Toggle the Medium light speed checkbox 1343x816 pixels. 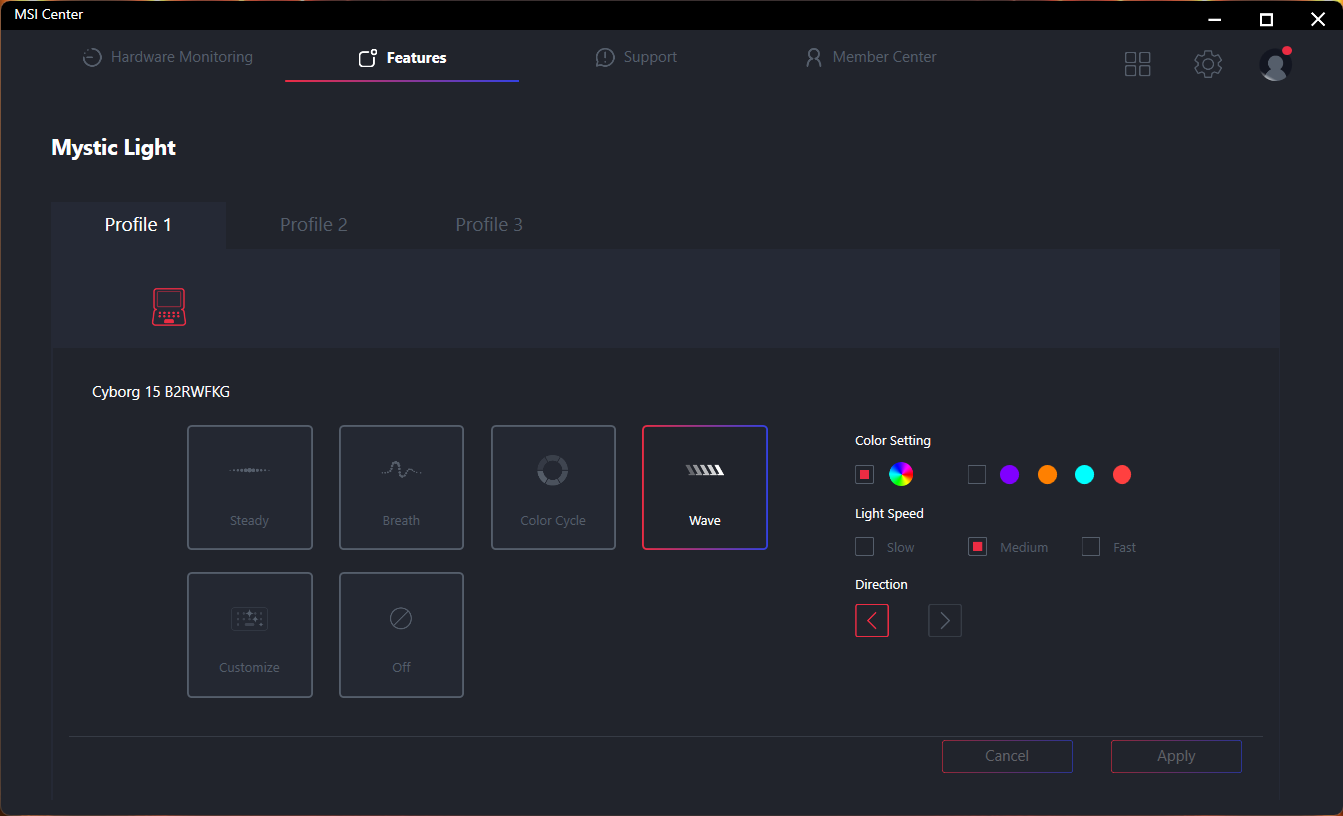click(x=978, y=547)
